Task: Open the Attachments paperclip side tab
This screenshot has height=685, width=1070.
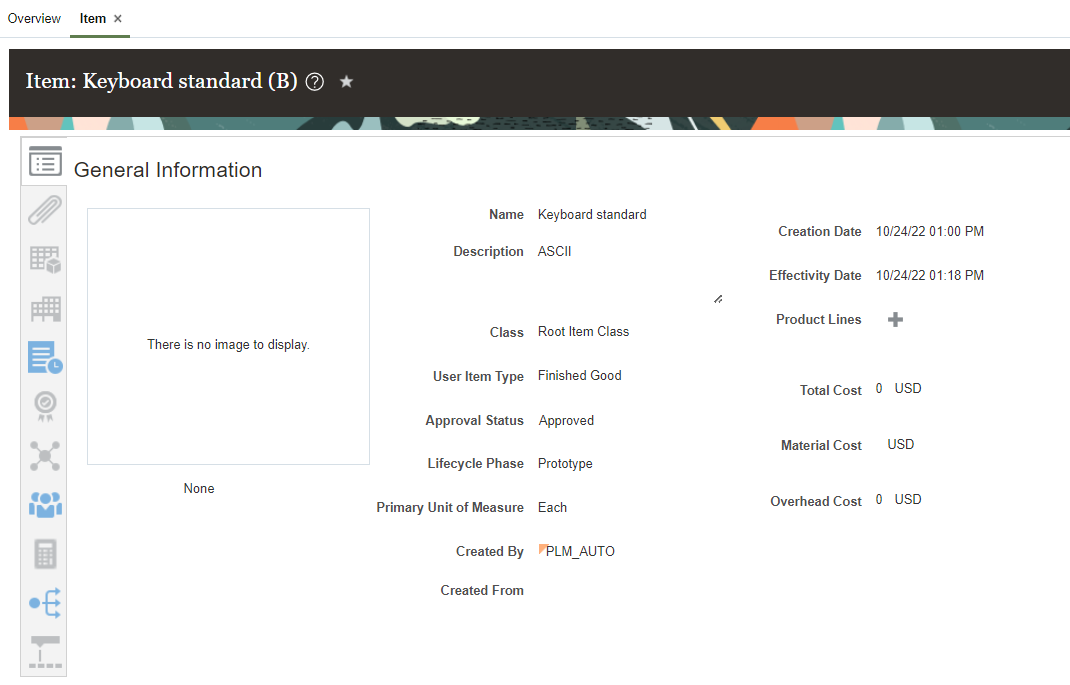Action: (x=45, y=210)
